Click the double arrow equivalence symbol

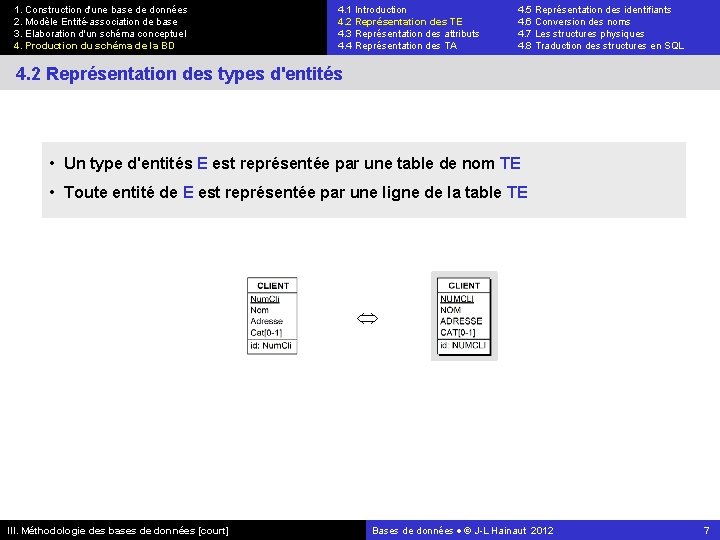[367, 318]
